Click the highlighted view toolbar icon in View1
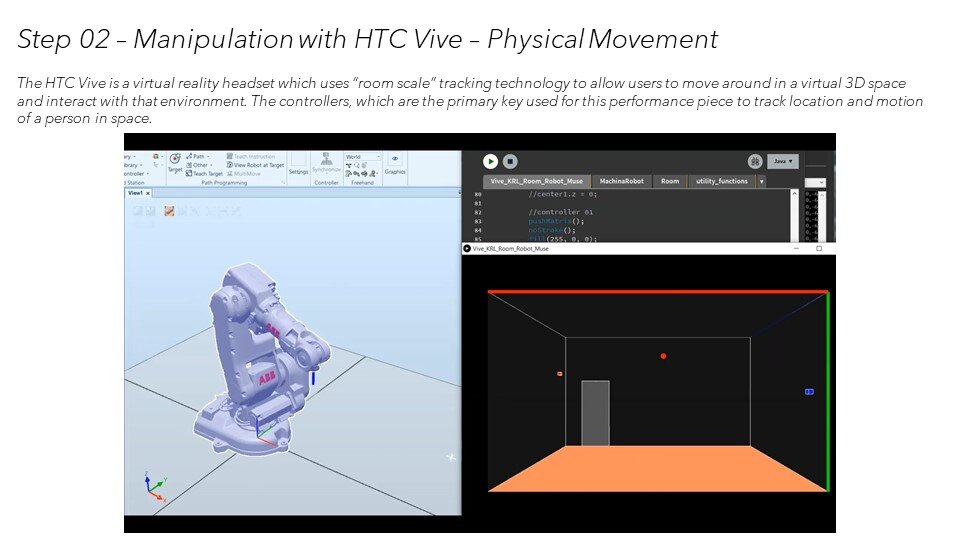Image resolution: width=960 pixels, height=540 pixels. [x=170, y=211]
